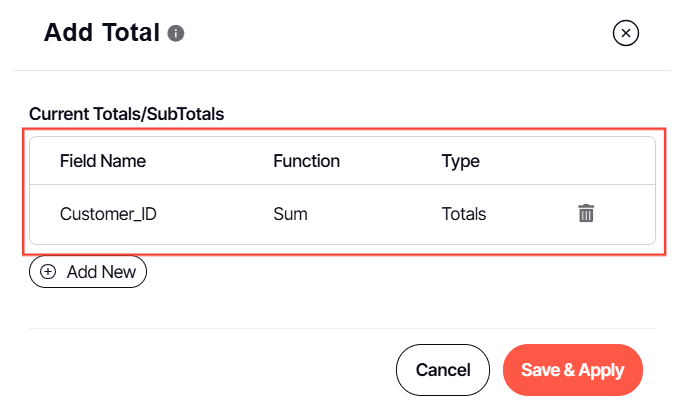Click the plus icon in Add New
697x413 pixels.
coord(48,271)
